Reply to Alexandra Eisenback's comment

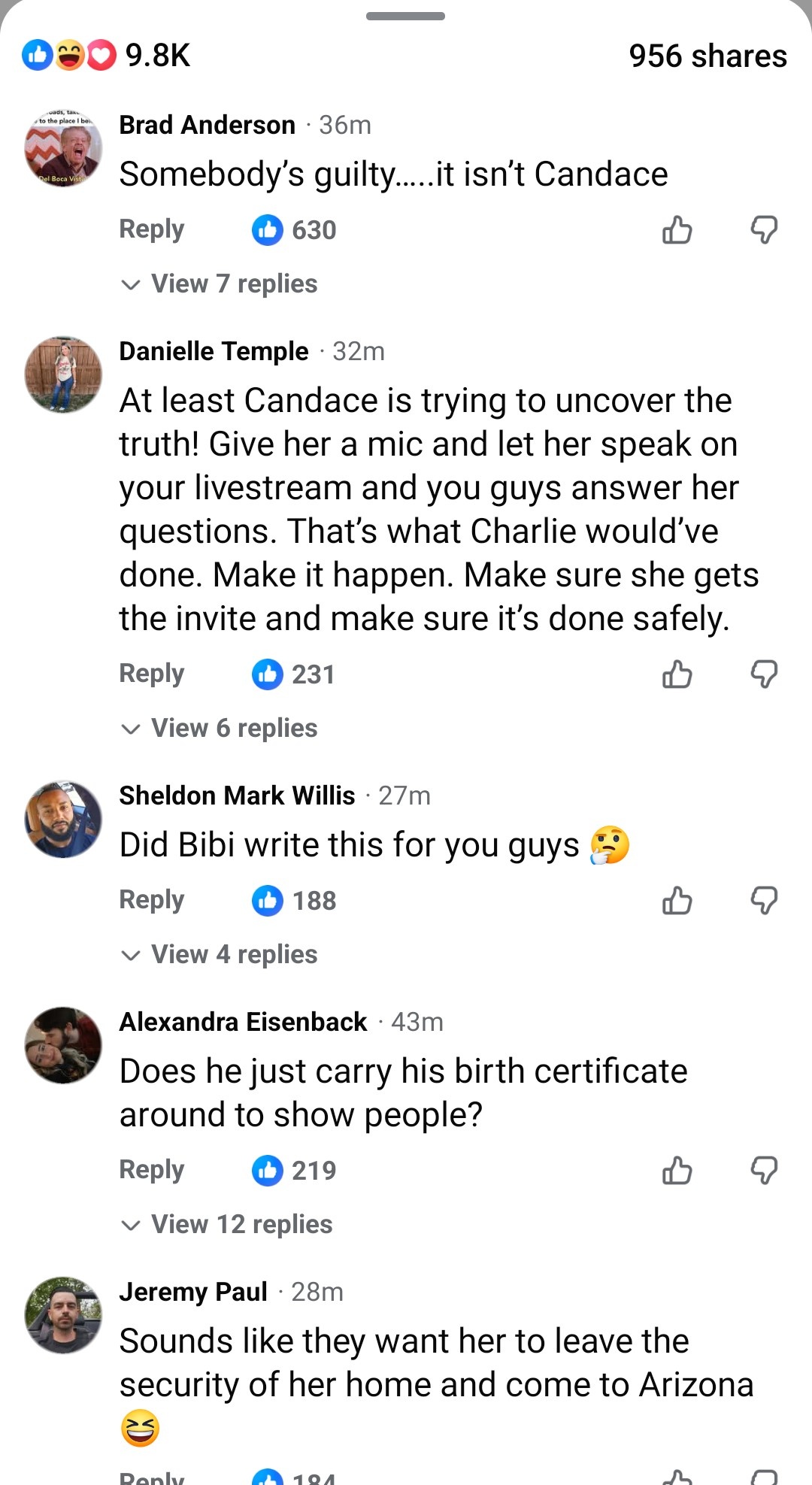click(152, 1170)
